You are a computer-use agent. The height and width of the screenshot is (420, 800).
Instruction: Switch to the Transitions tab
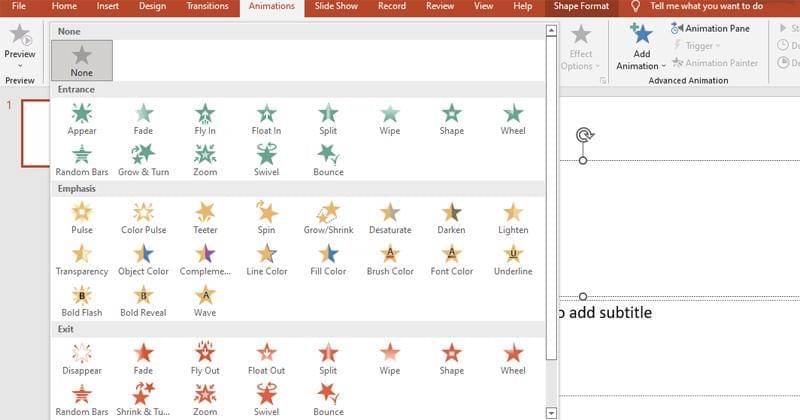click(207, 7)
